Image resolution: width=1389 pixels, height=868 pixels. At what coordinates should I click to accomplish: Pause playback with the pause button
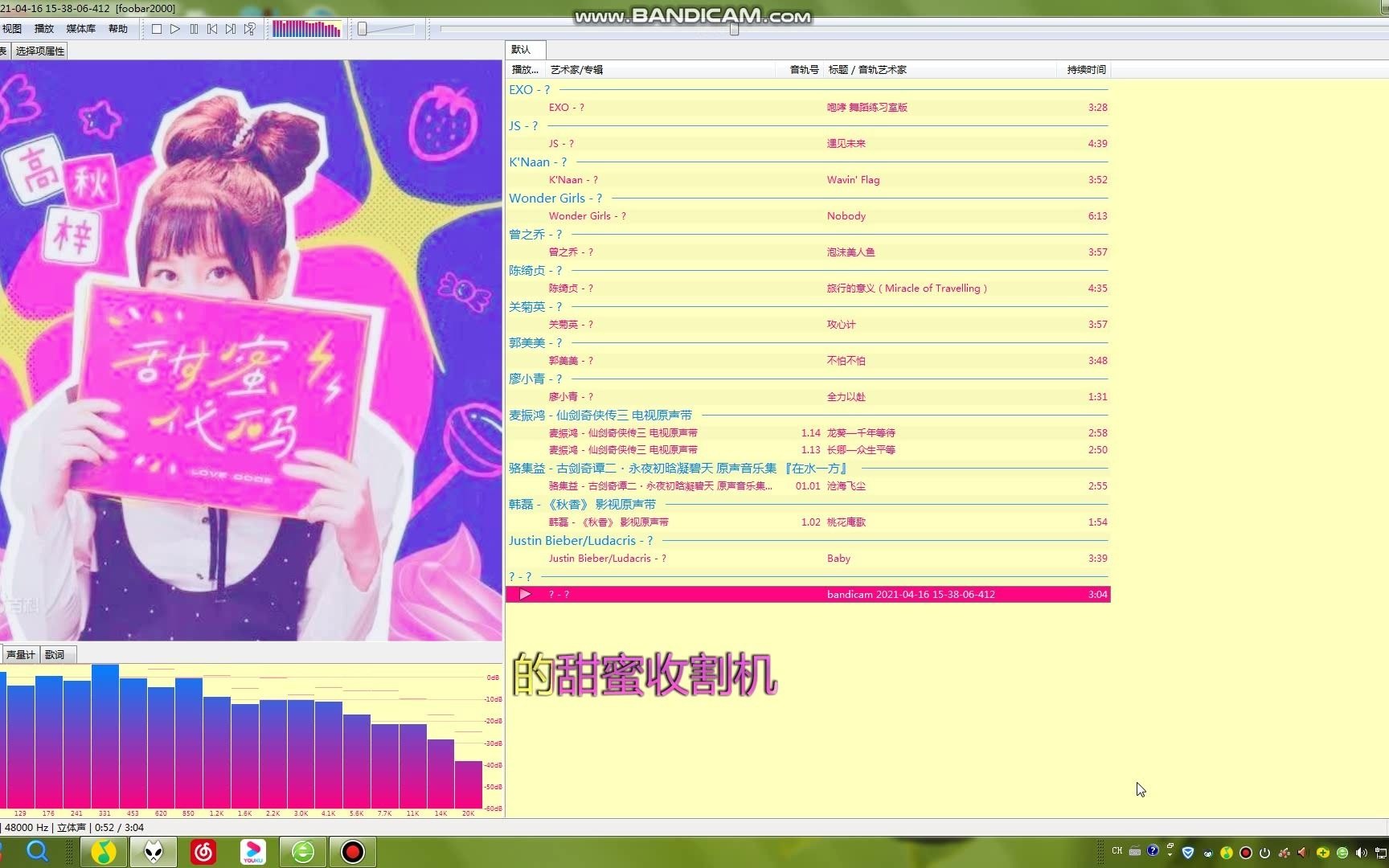[x=194, y=29]
